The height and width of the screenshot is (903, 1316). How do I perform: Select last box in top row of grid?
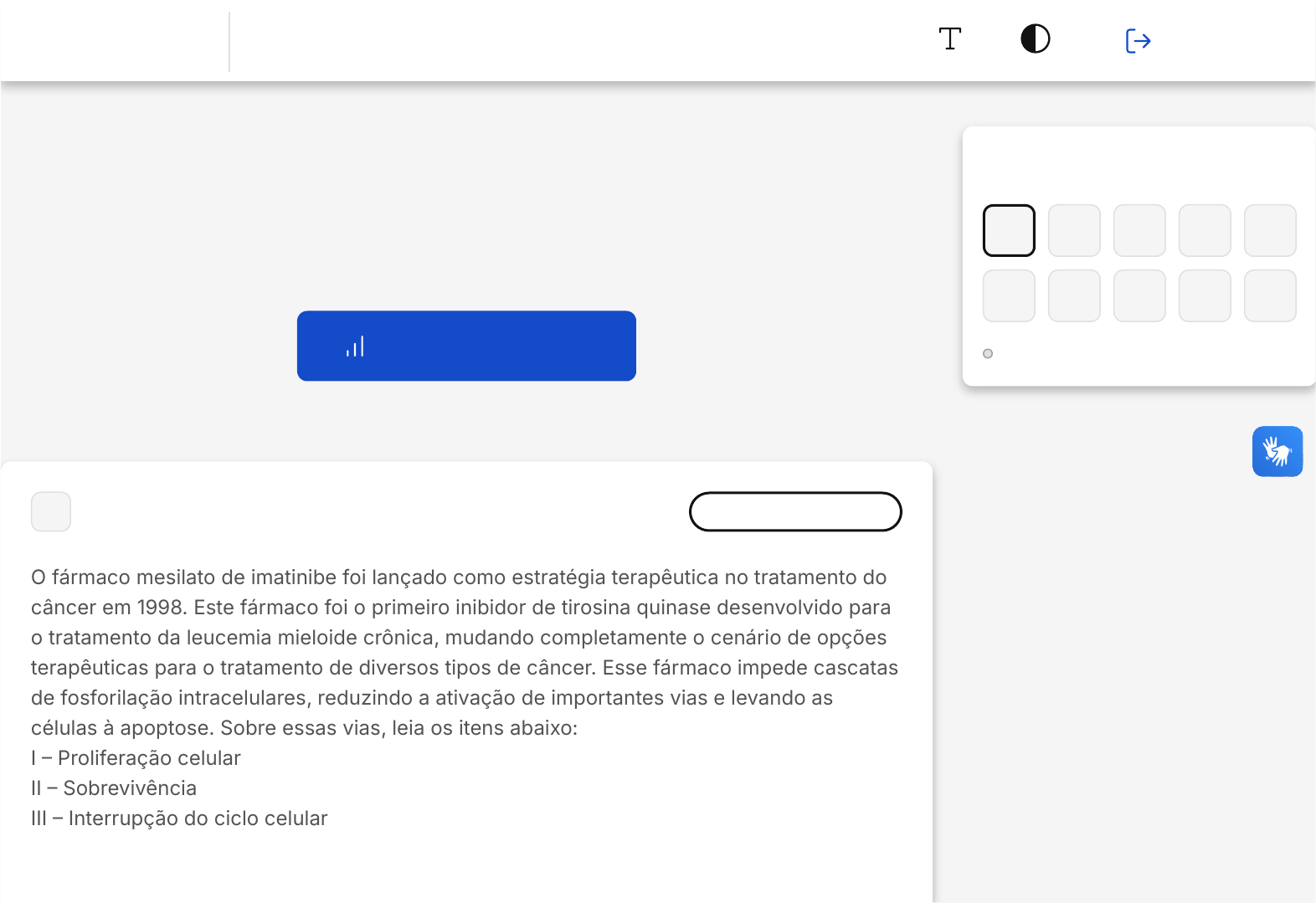tap(1270, 230)
